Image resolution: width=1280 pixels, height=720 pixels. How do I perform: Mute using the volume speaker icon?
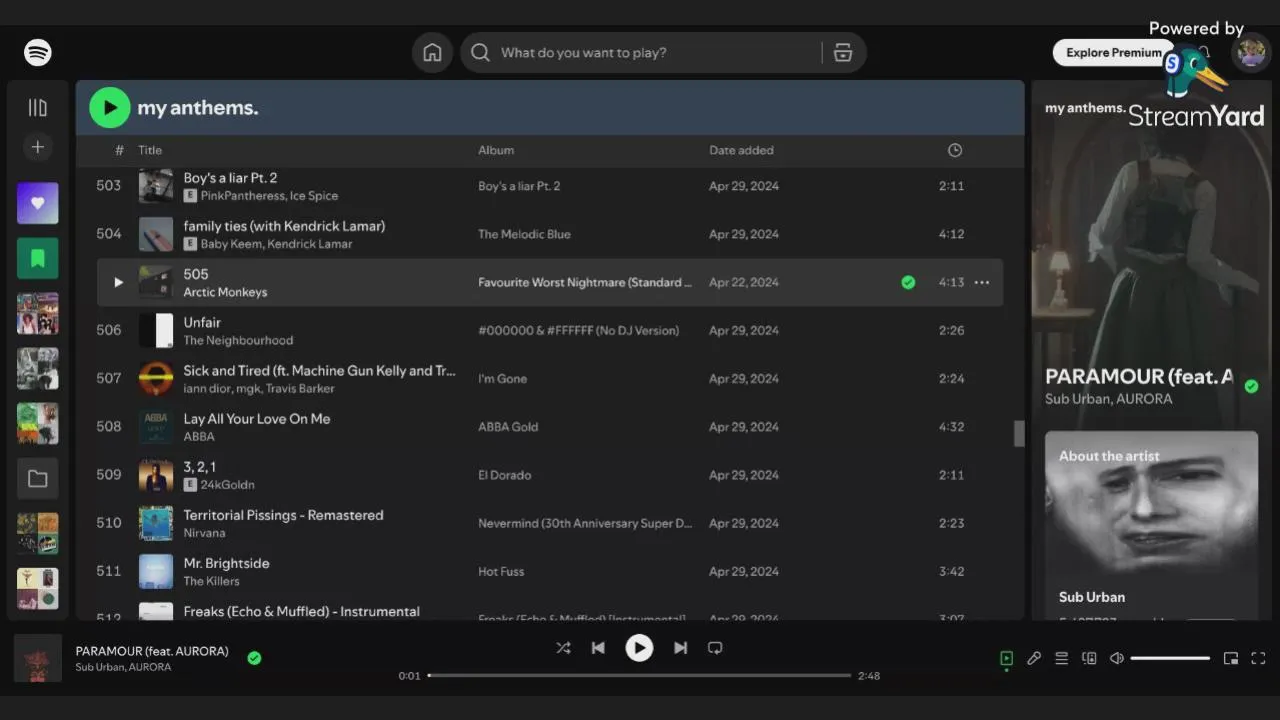pyautogui.click(x=1117, y=658)
